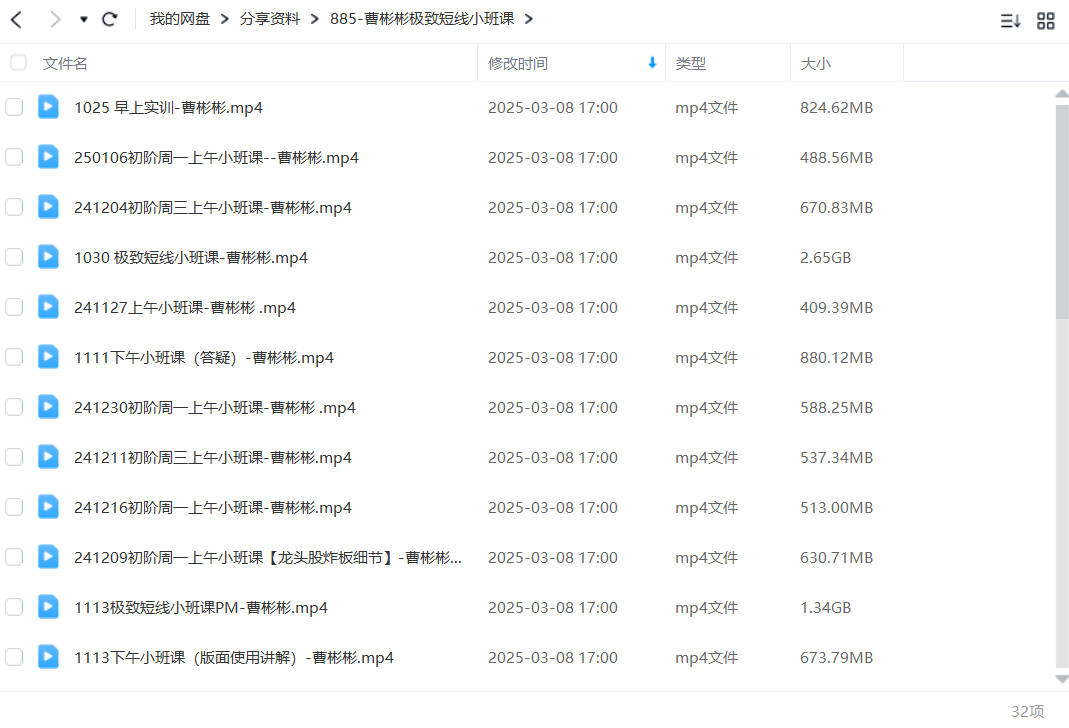Click video icon of 1113极致短线小班课PM
1069x728 pixels.
(48, 606)
